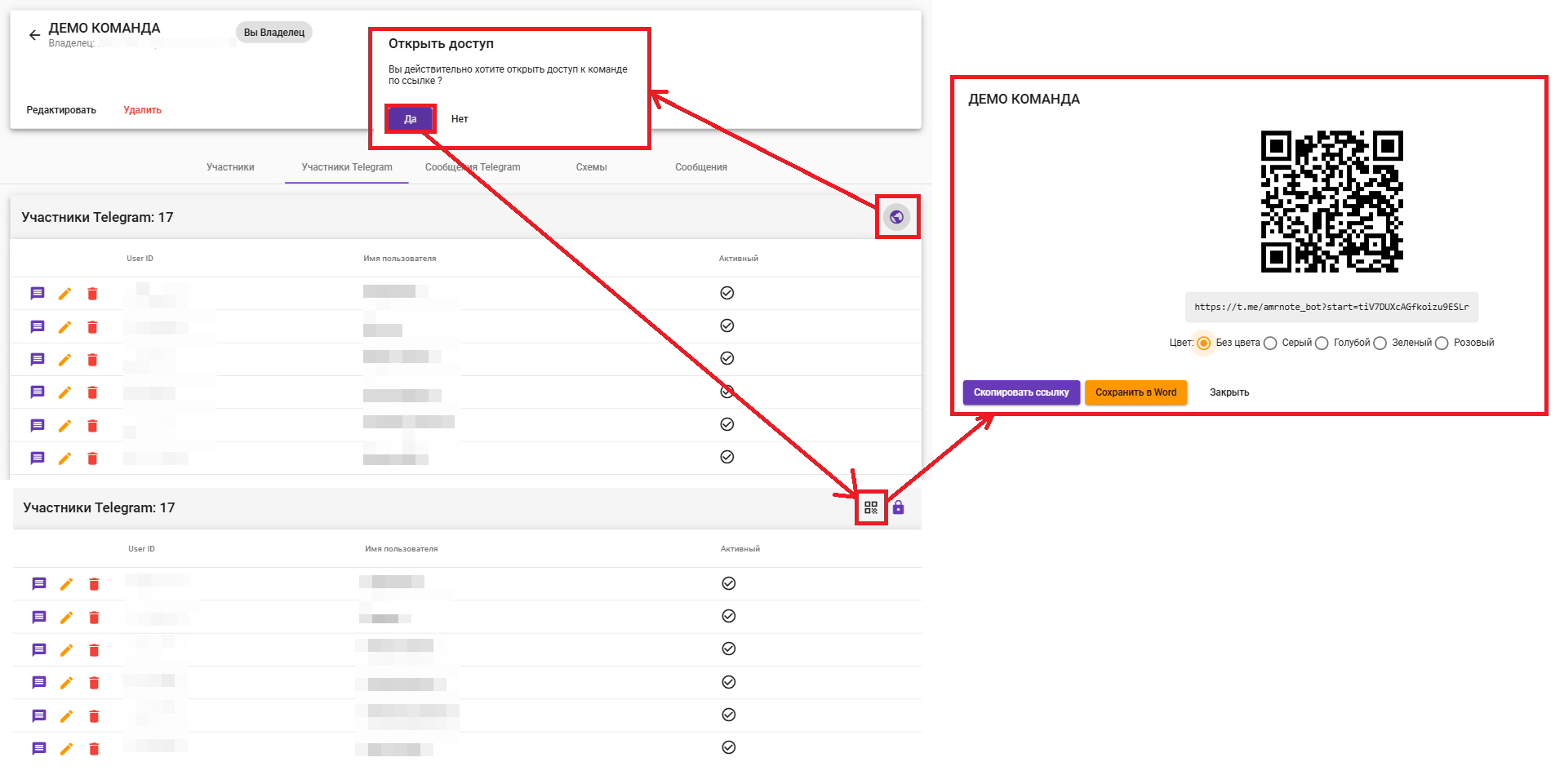Click Имя пользователя header in lower table
Viewport: 1564px width, 784px height.
402,549
